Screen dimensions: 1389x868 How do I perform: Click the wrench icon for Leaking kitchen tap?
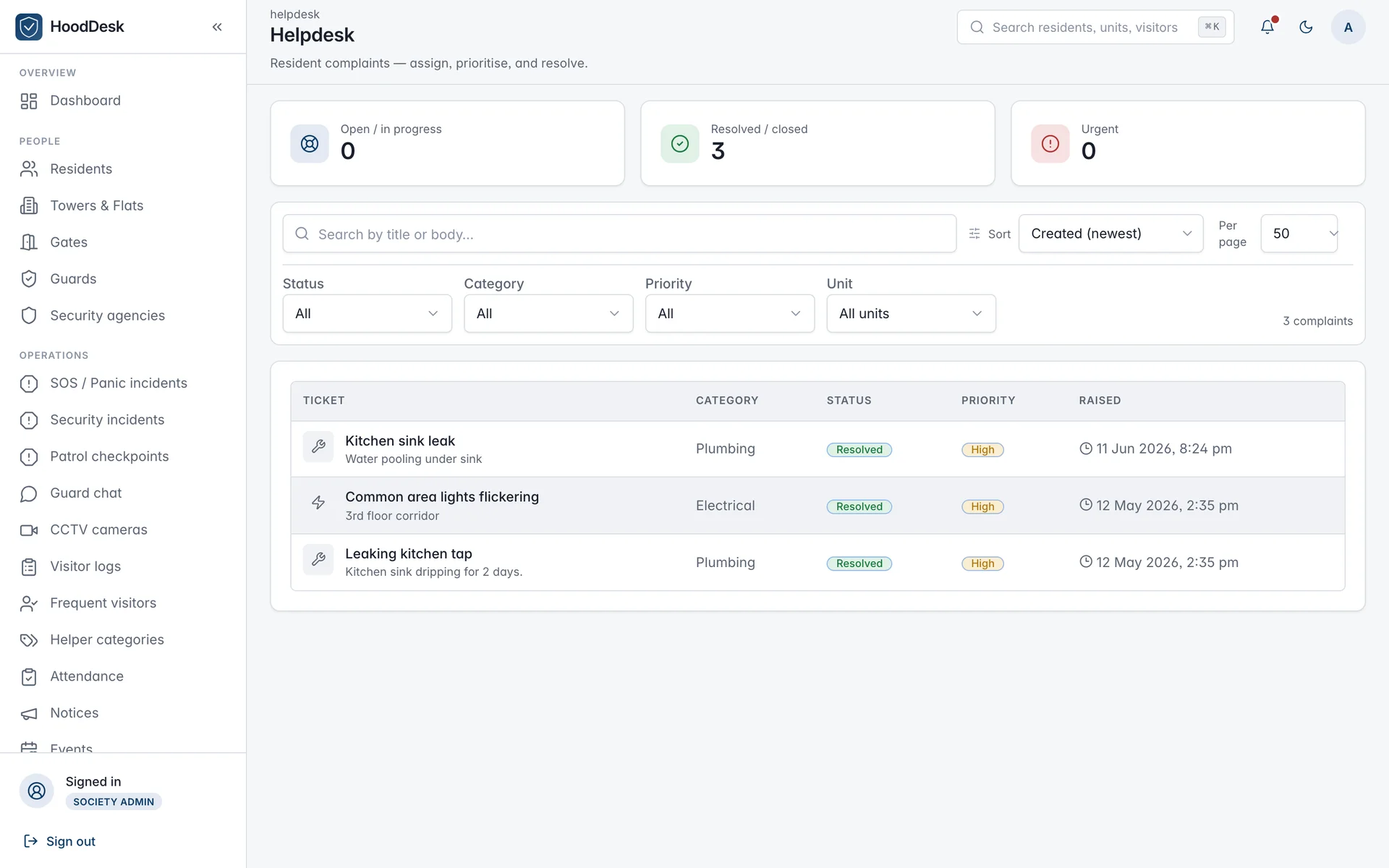[x=318, y=559]
